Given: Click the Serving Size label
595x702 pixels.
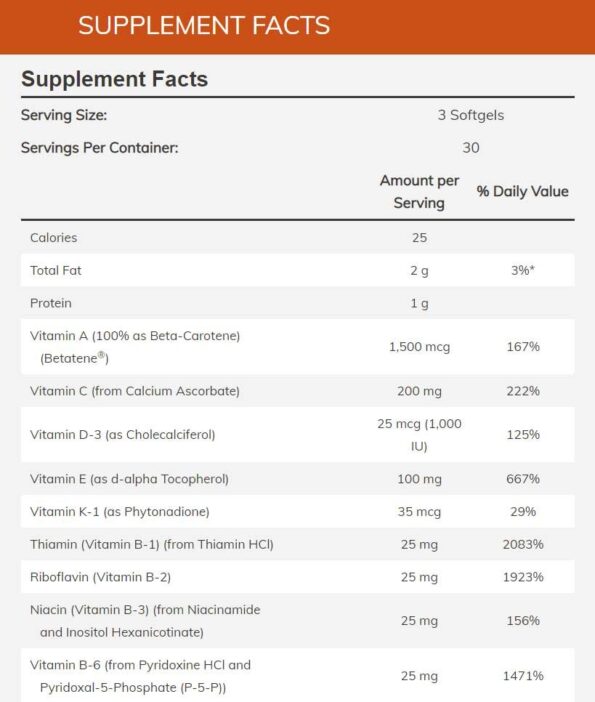Looking at the screenshot, I should click(64, 115).
